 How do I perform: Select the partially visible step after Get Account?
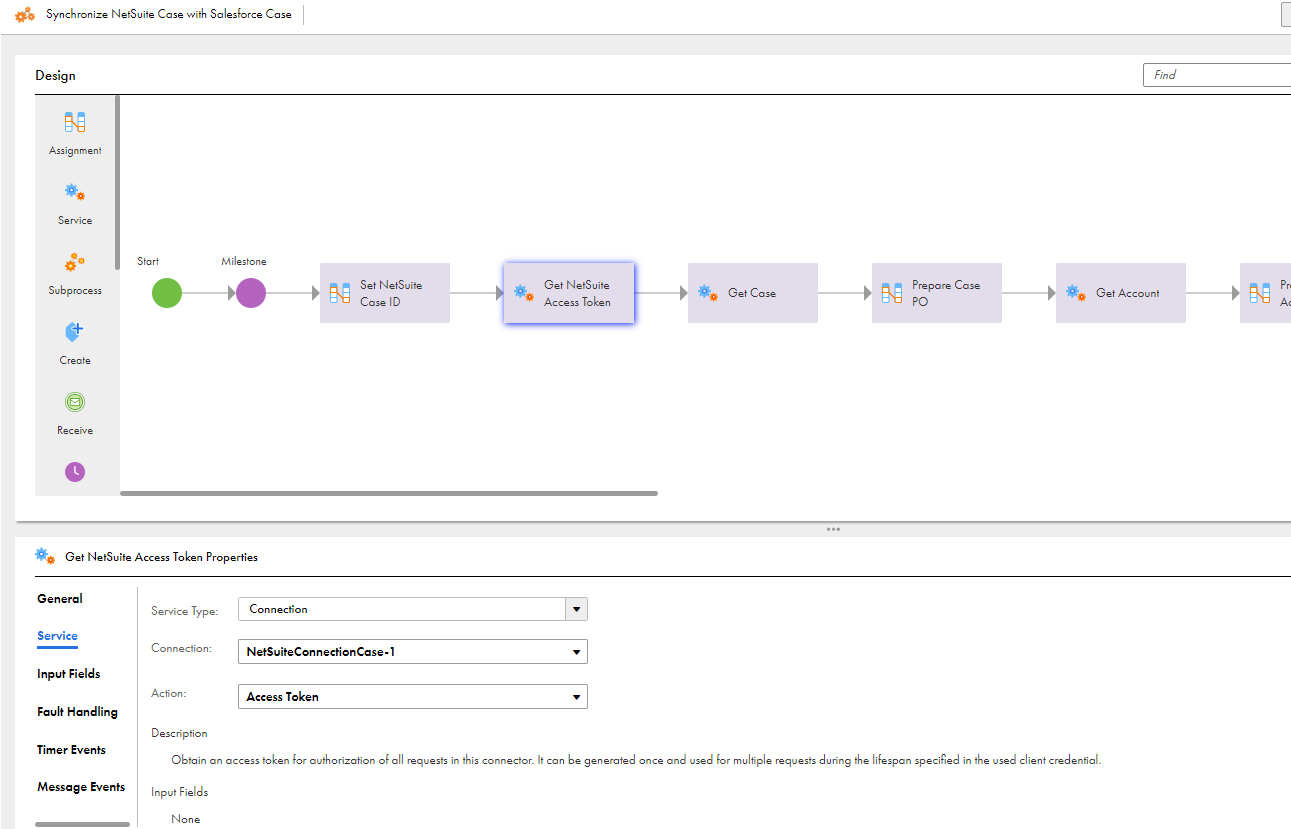(x=1265, y=293)
